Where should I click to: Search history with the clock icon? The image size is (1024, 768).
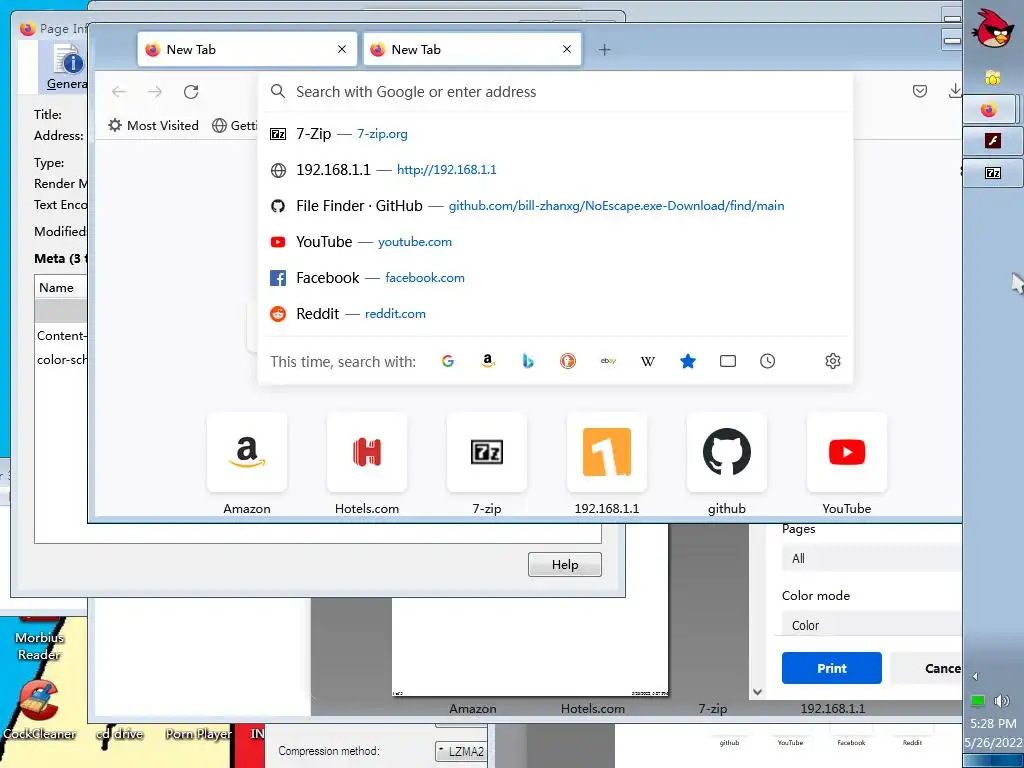[x=767, y=361]
